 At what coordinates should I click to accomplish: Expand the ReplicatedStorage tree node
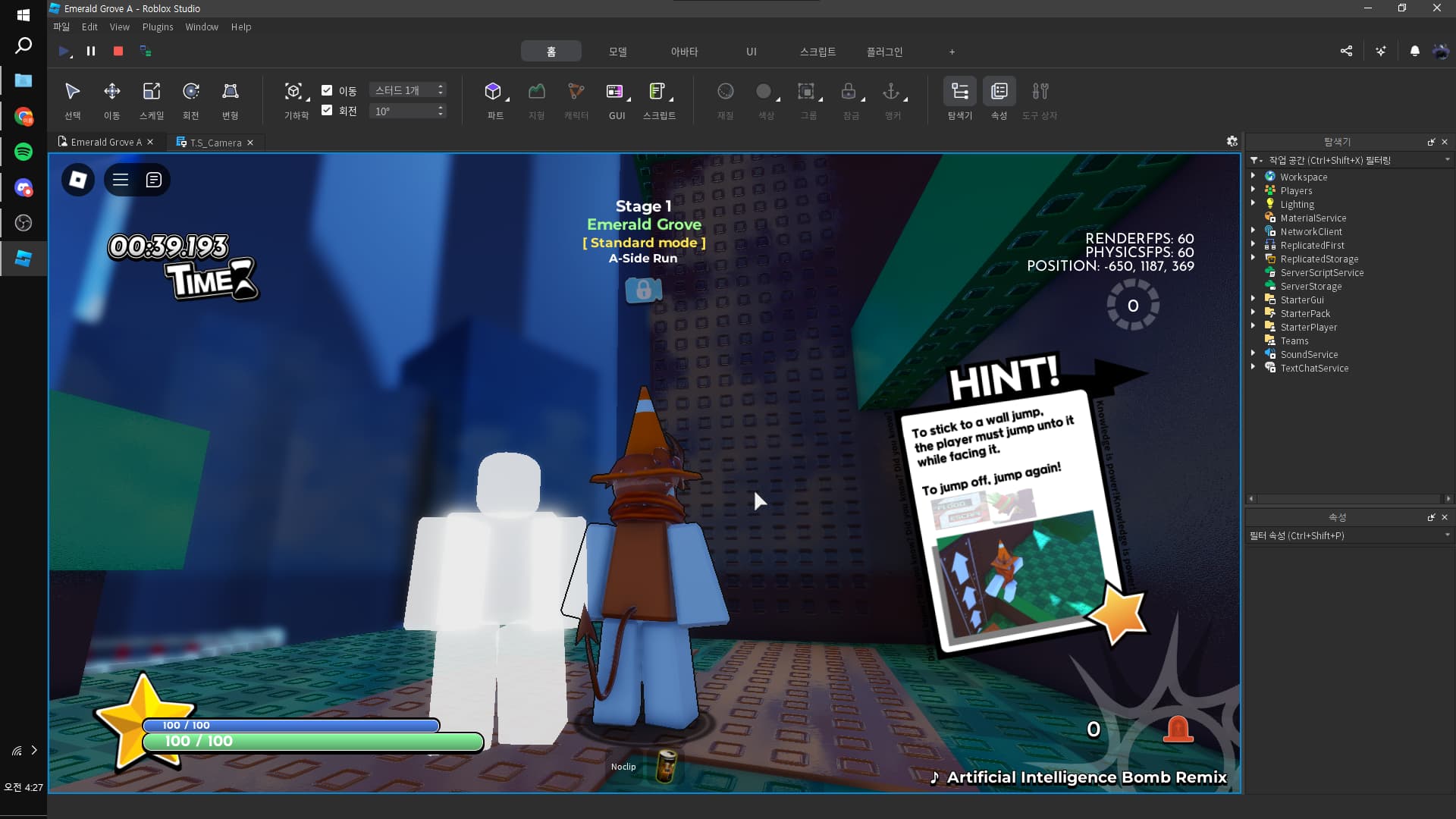(1253, 259)
